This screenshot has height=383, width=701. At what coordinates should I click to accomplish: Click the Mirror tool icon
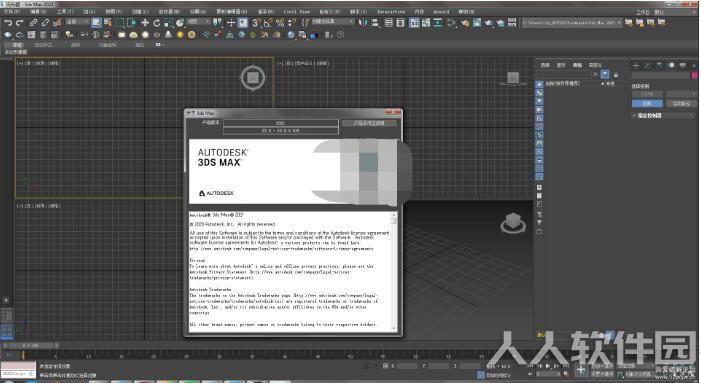pos(363,23)
